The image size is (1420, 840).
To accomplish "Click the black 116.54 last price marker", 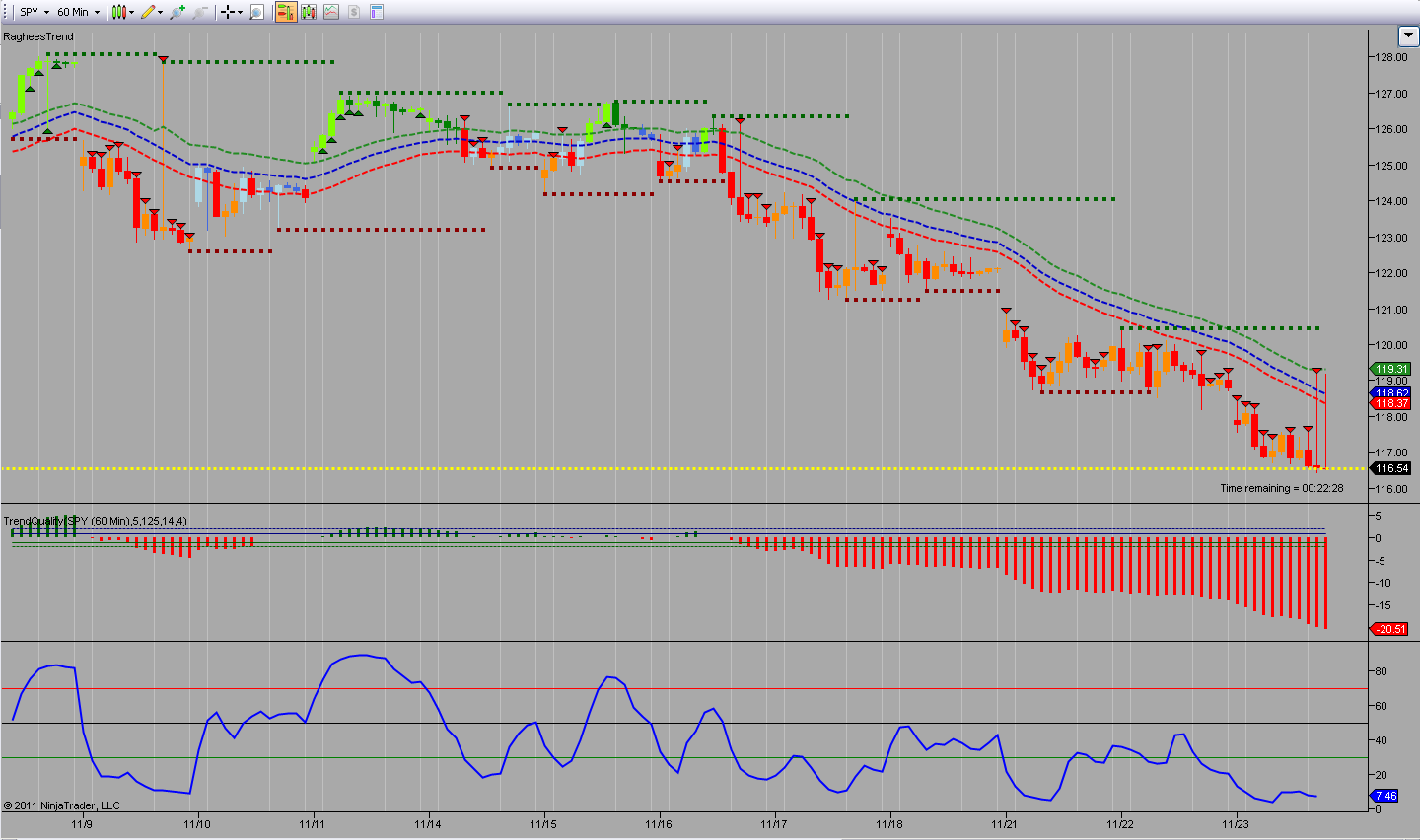I will [1391, 468].
